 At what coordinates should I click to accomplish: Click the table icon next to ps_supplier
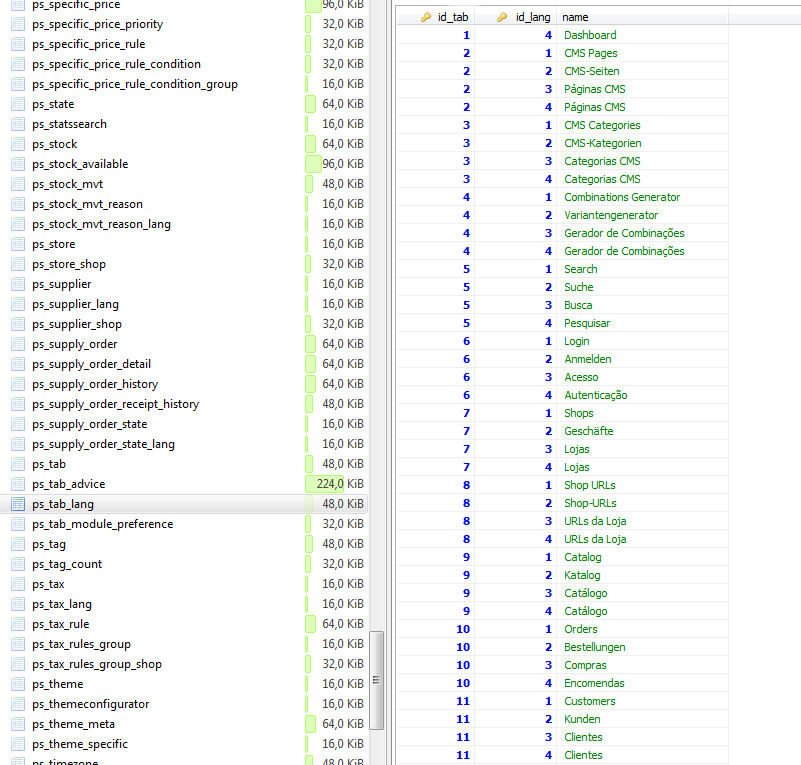coord(18,284)
